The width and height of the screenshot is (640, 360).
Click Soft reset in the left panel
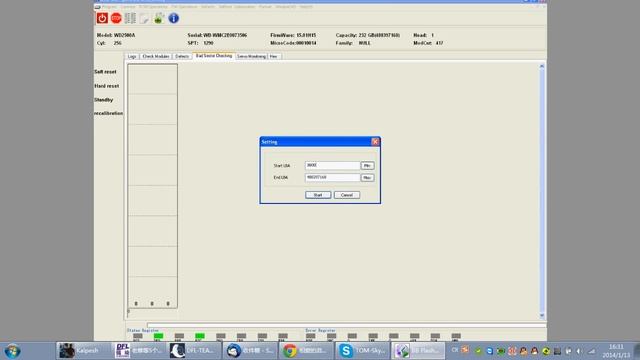(105, 72)
